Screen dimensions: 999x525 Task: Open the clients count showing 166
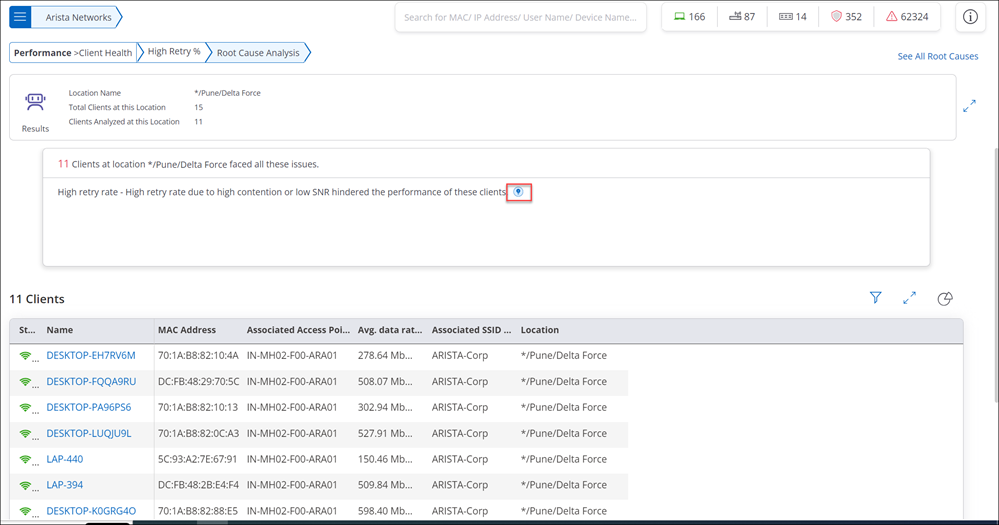(689, 17)
